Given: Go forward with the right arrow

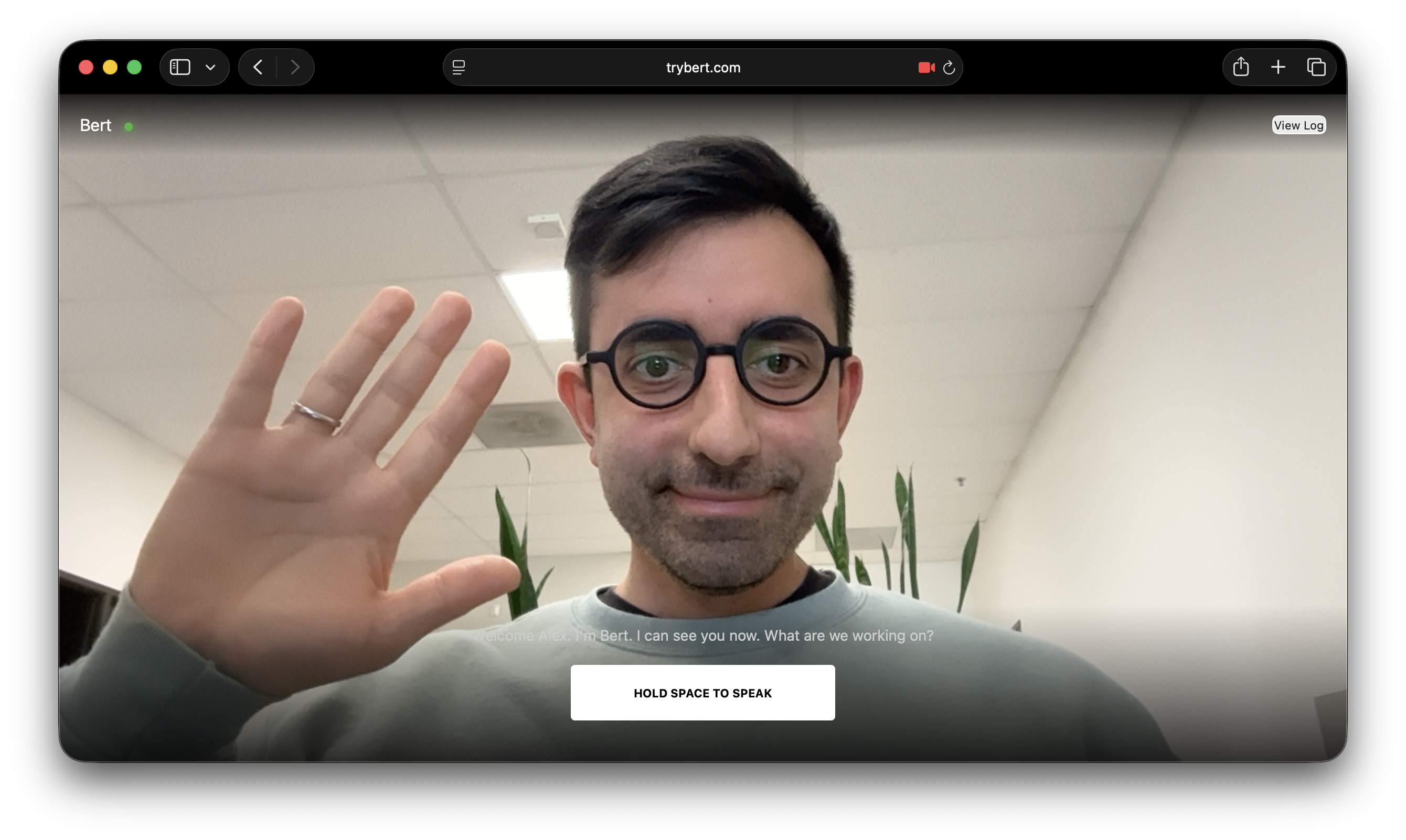Looking at the screenshot, I should point(295,67).
